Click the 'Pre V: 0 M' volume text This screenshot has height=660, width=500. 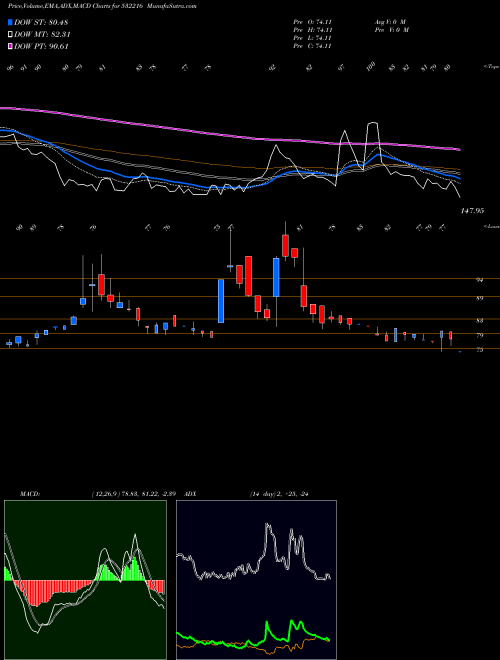[x=391, y=30]
